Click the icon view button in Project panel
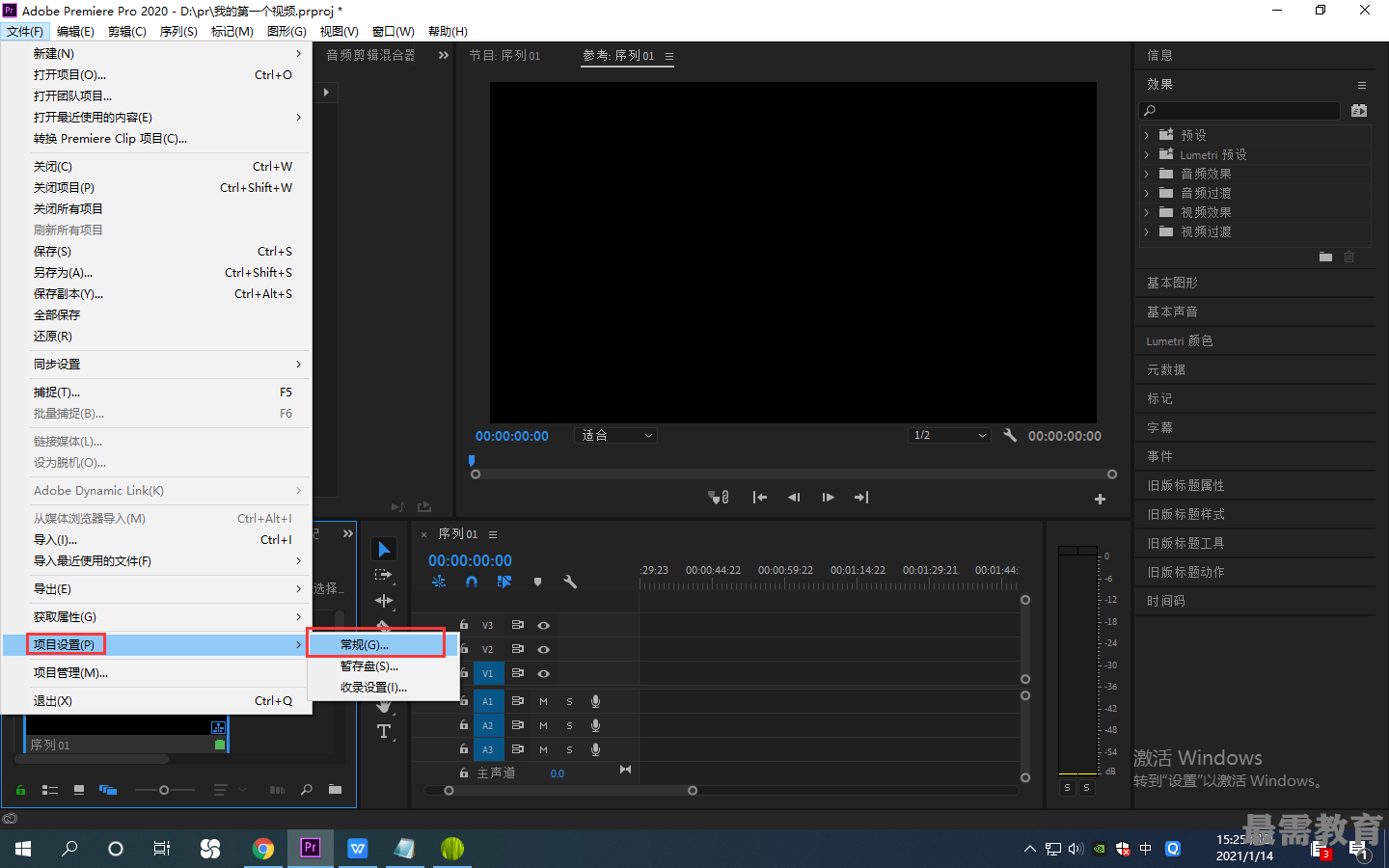 tap(79, 790)
